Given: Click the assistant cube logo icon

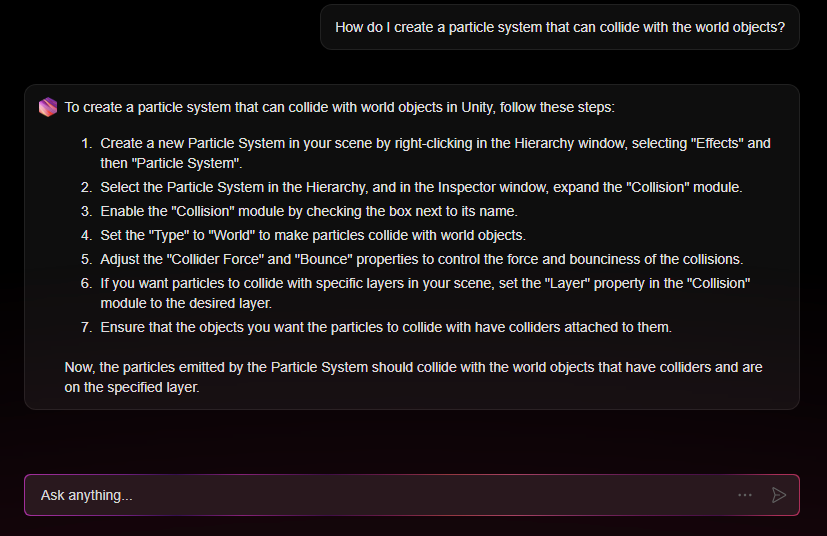Looking at the screenshot, I should pyautogui.click(x=48, y=107).
